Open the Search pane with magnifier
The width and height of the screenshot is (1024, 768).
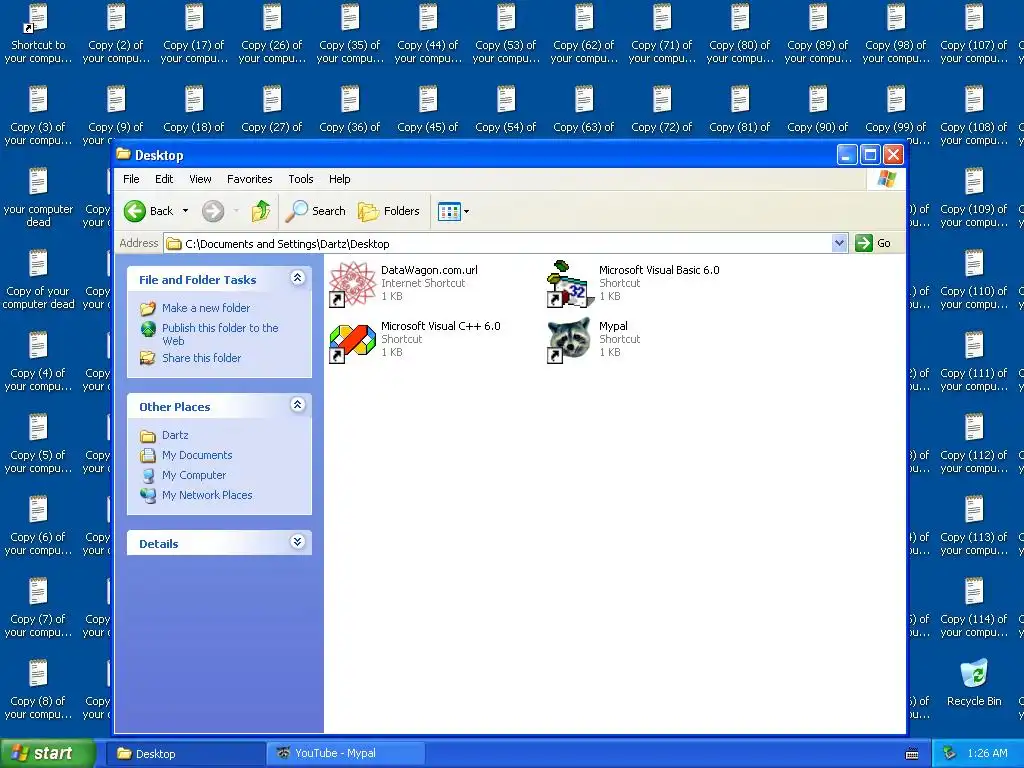(x=315, y=211)
